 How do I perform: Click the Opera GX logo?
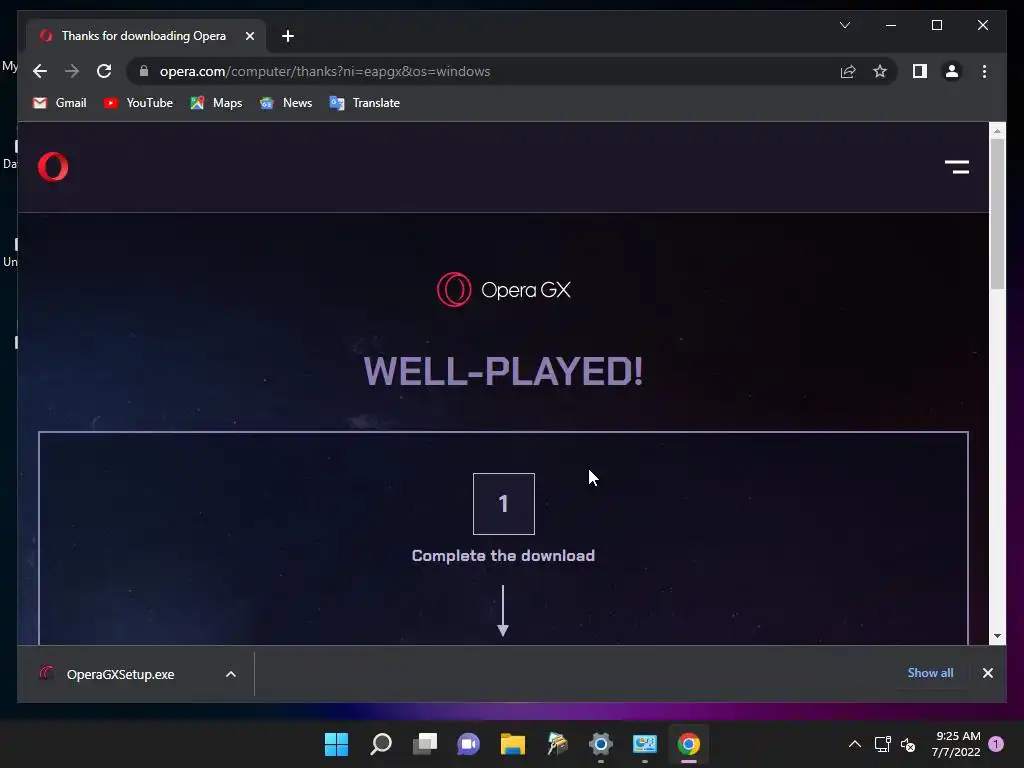pos(504,289)
